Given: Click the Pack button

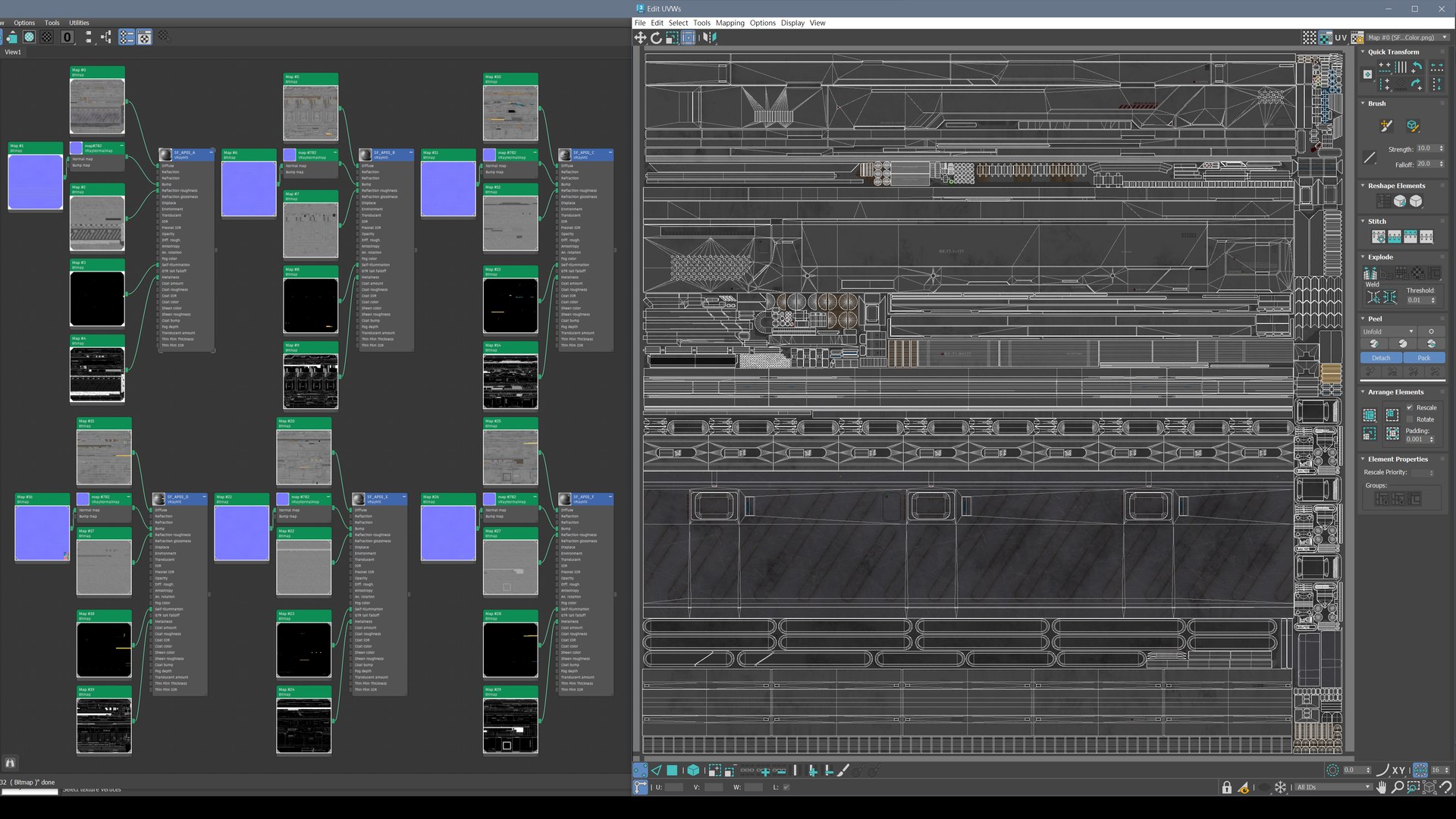Looking at the screenshot, I should (x=1423, y=358).
